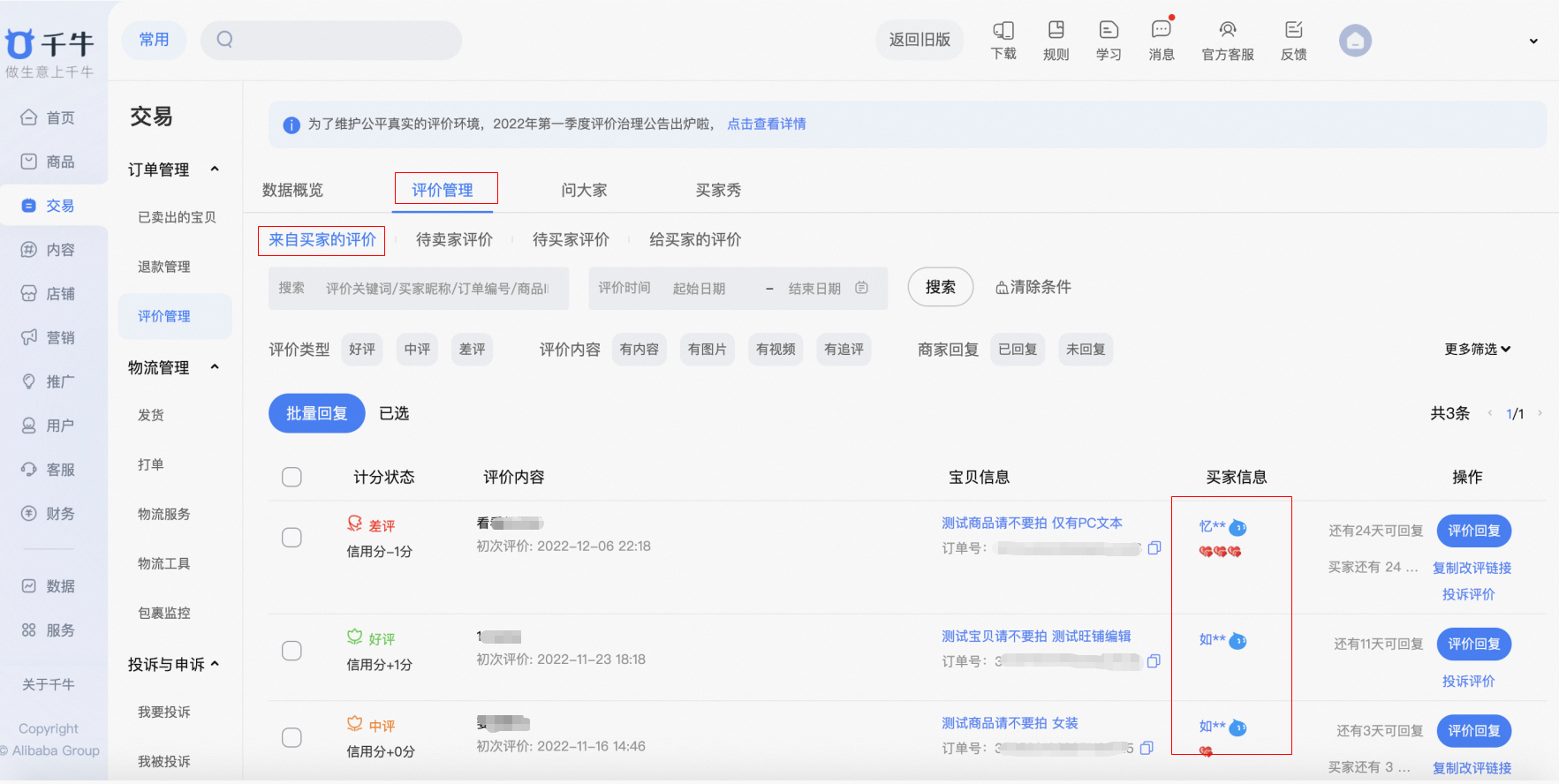Toggle the select-all checkbox in table header

(291, 477)
